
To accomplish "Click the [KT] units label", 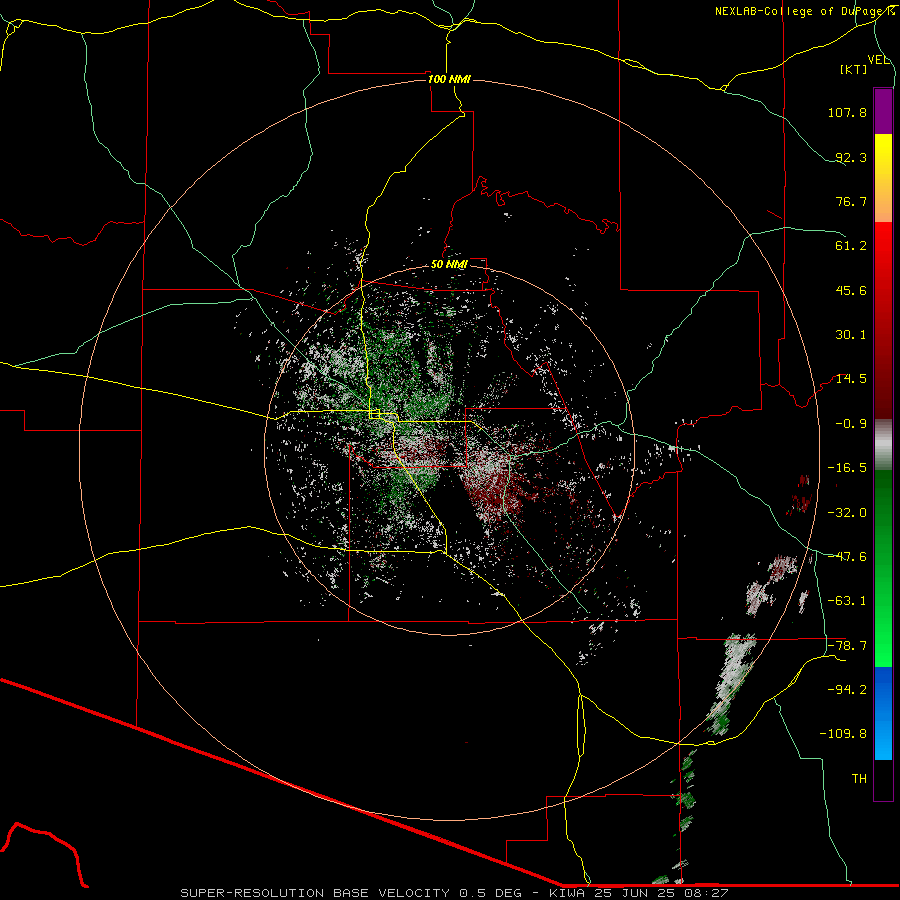I will pos(854,69).
